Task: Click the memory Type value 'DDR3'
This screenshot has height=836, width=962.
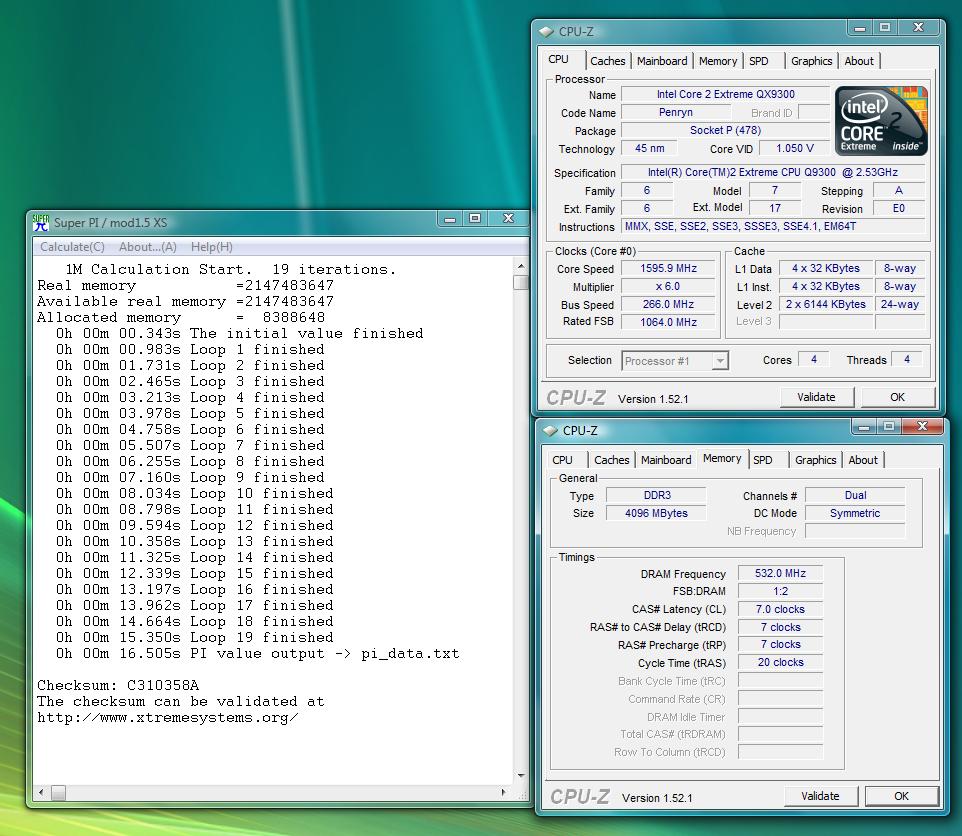Action: [656, 495]
